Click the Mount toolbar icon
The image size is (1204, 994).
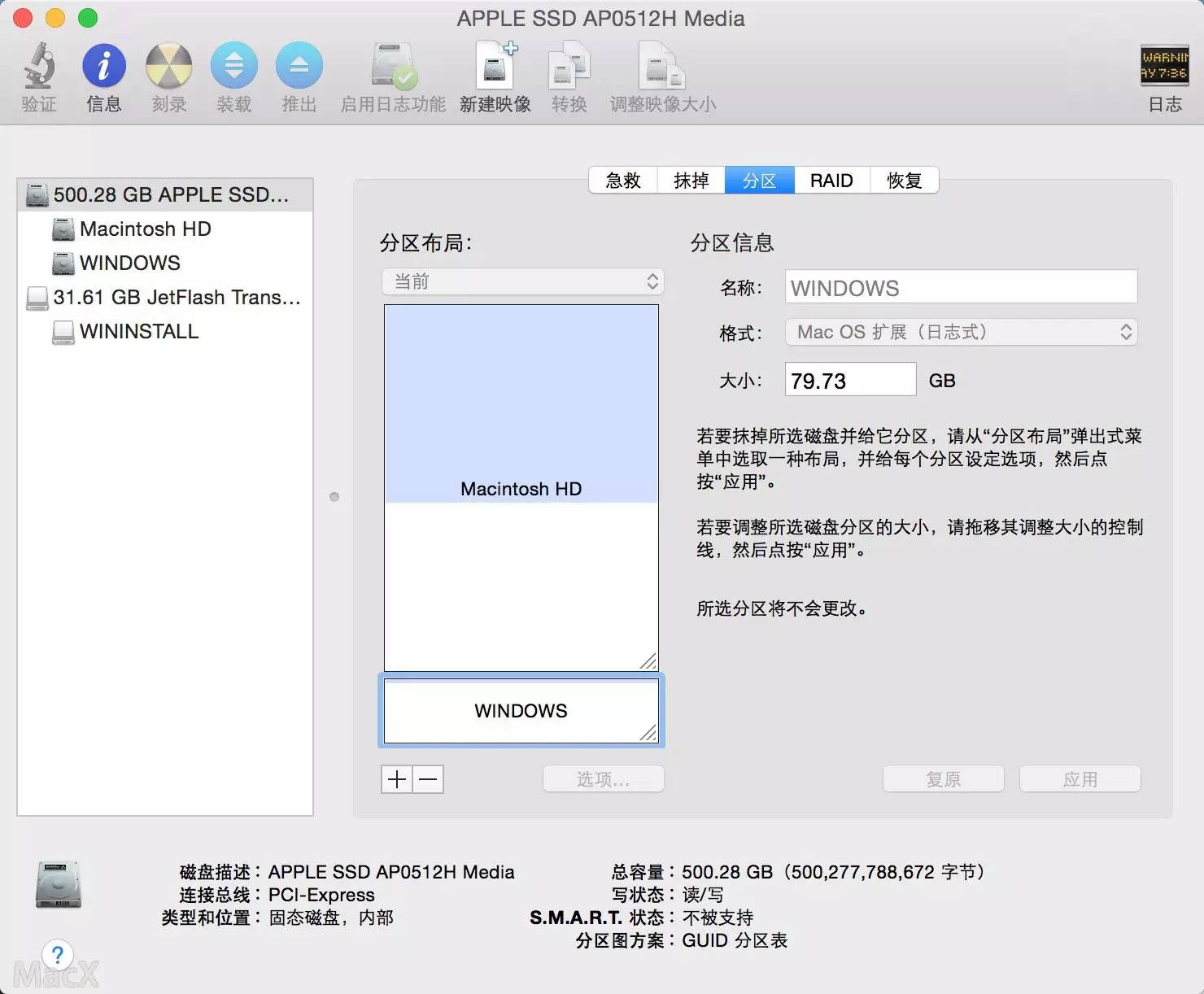(233, 67)
